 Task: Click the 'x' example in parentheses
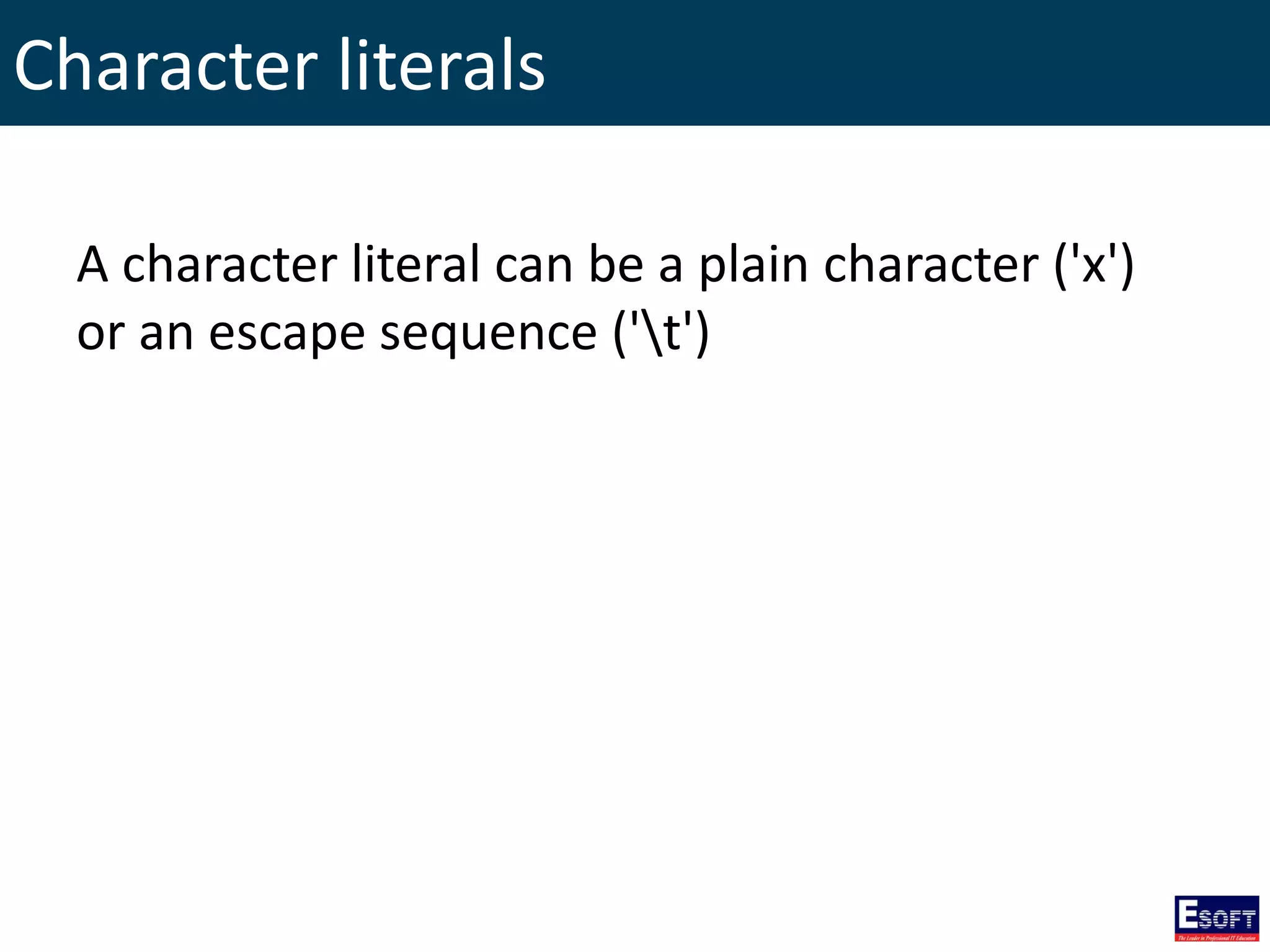click(1095, 265)
